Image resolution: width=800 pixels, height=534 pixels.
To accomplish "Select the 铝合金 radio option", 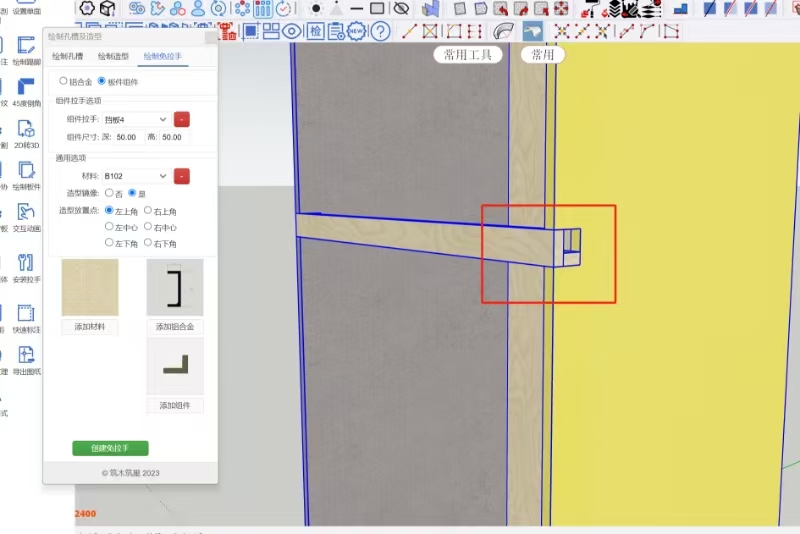I will 64,81.
